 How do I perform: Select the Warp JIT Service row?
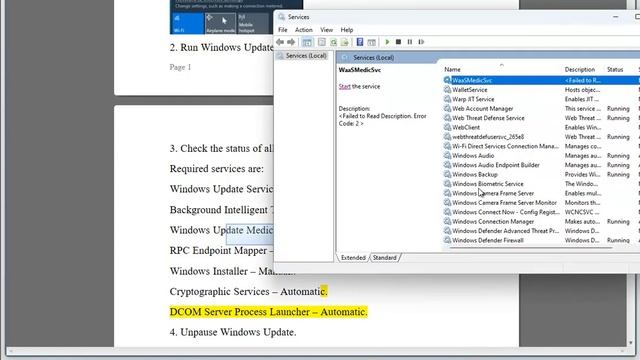tap(541, 99)
